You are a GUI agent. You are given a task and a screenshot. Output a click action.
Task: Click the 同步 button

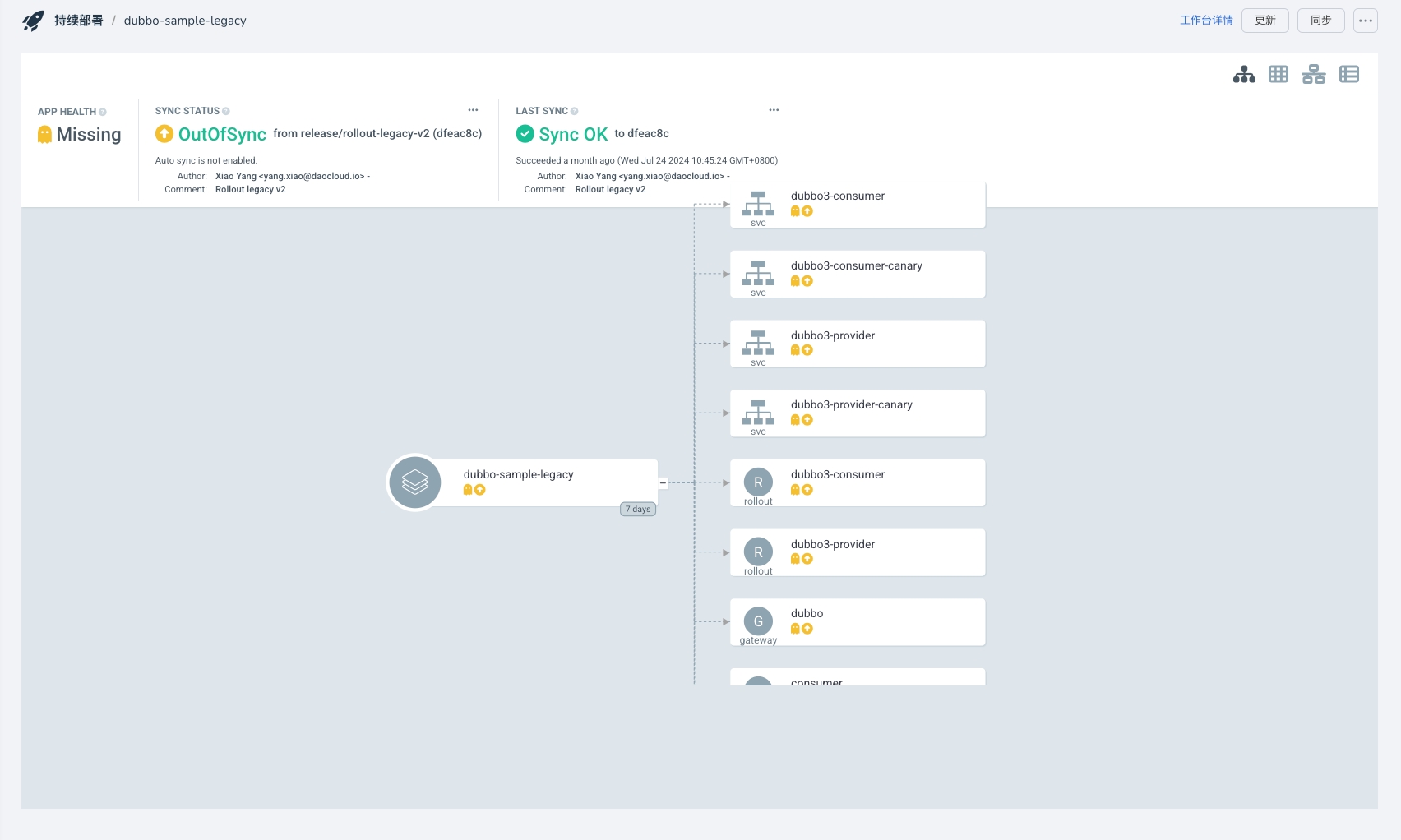click(1320, 21)
